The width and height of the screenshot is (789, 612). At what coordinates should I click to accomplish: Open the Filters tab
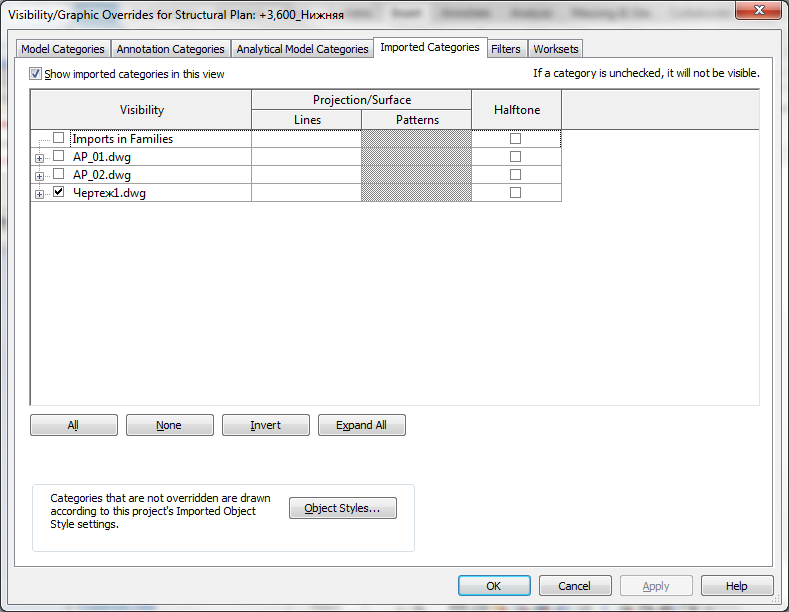[x=506, y=49]
